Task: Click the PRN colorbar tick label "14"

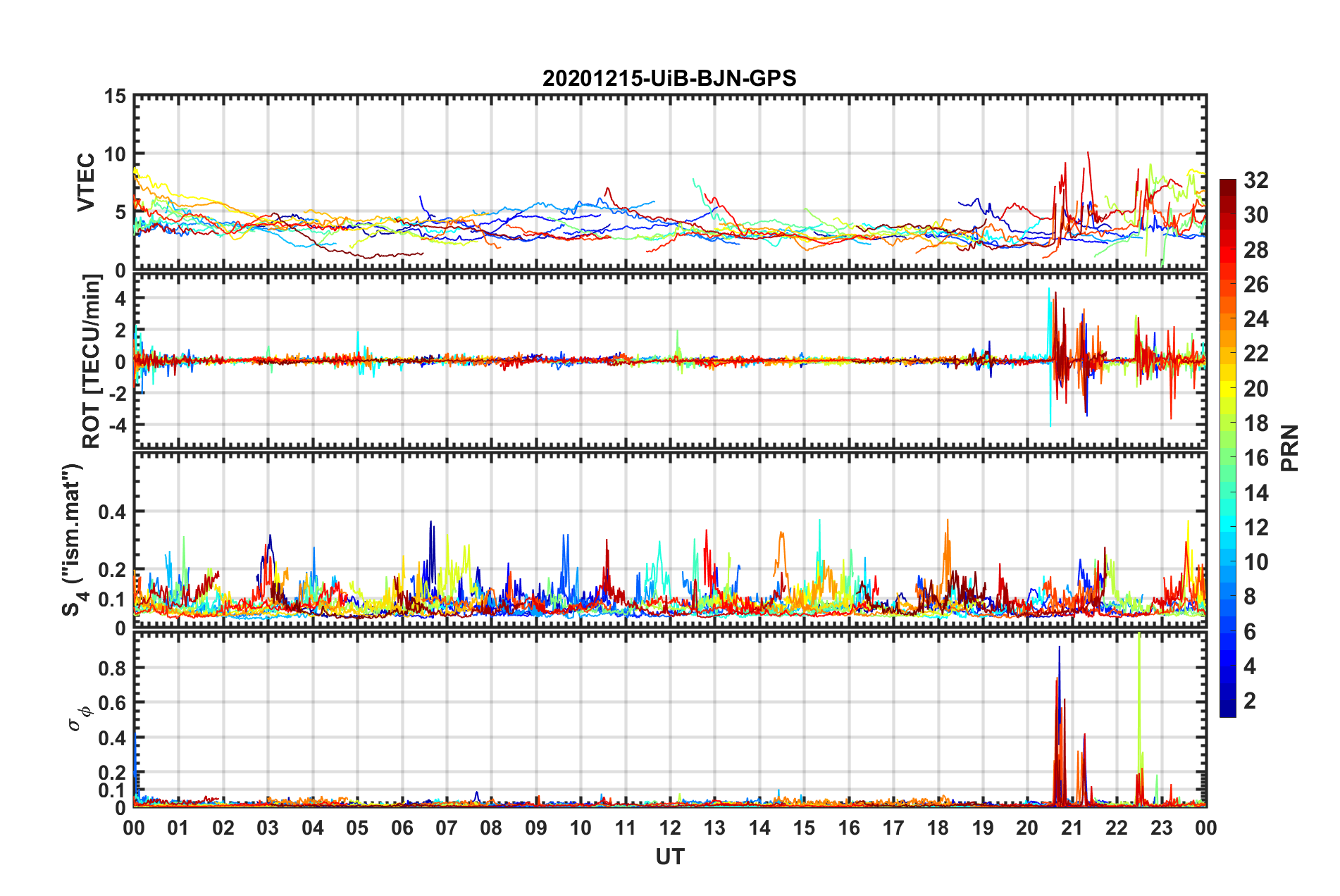Action: [1256, 493]
